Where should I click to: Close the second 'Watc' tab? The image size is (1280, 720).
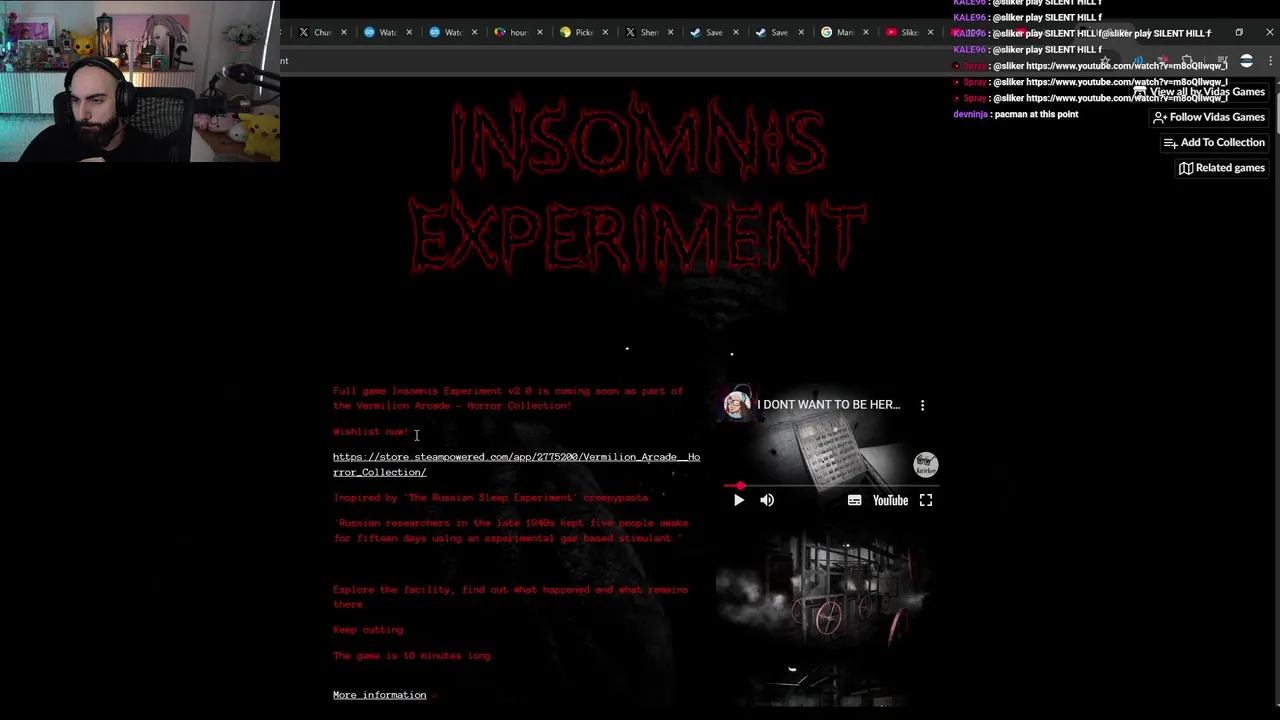(x=474, y=32)
